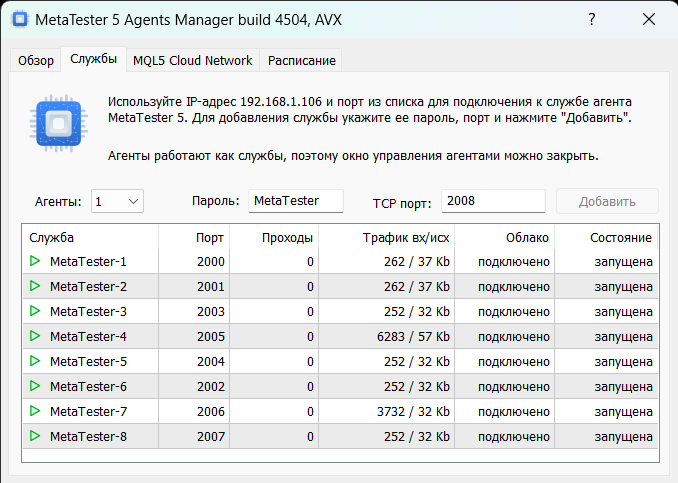Screen dimensions: 678x483
Task: Click port value 2003
Action: [211, 312]
